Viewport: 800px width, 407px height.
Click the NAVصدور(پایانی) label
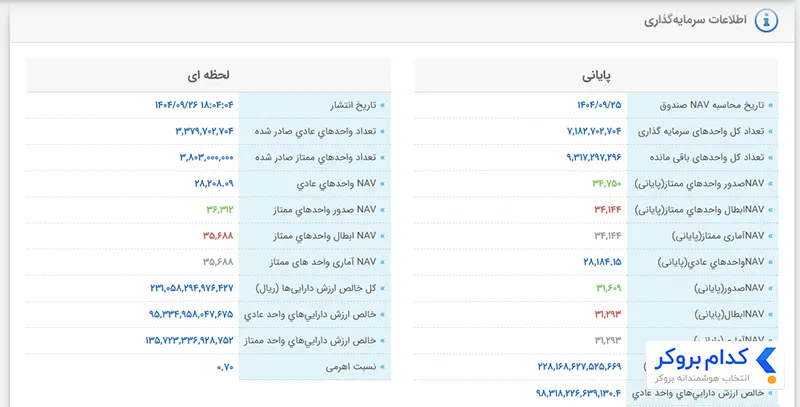click(729, 288)
